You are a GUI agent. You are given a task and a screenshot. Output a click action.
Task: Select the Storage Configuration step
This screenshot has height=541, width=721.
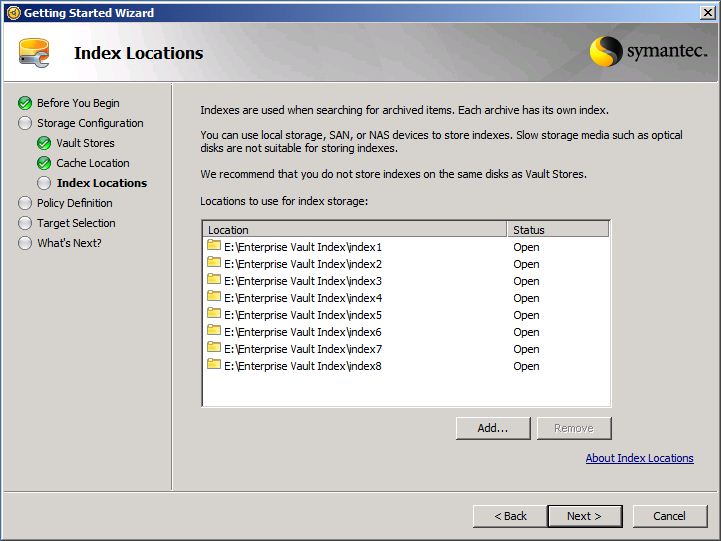[x=90, y=123]
